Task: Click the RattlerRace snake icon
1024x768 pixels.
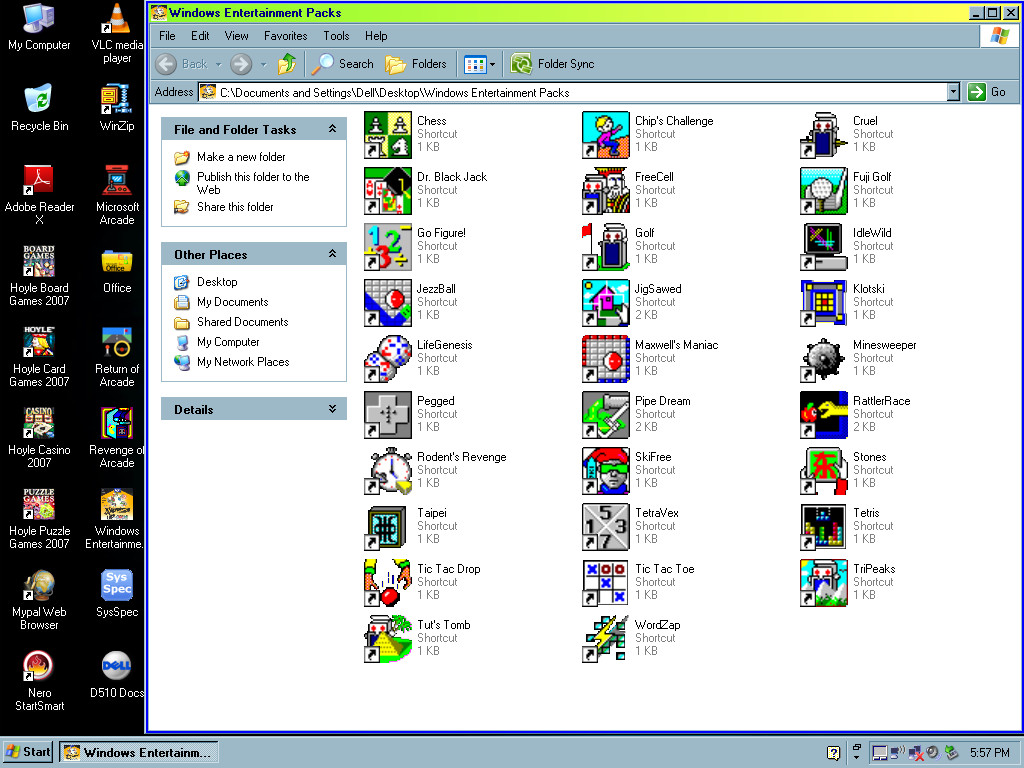Action: pyautogui.click(x=824, y=415)
